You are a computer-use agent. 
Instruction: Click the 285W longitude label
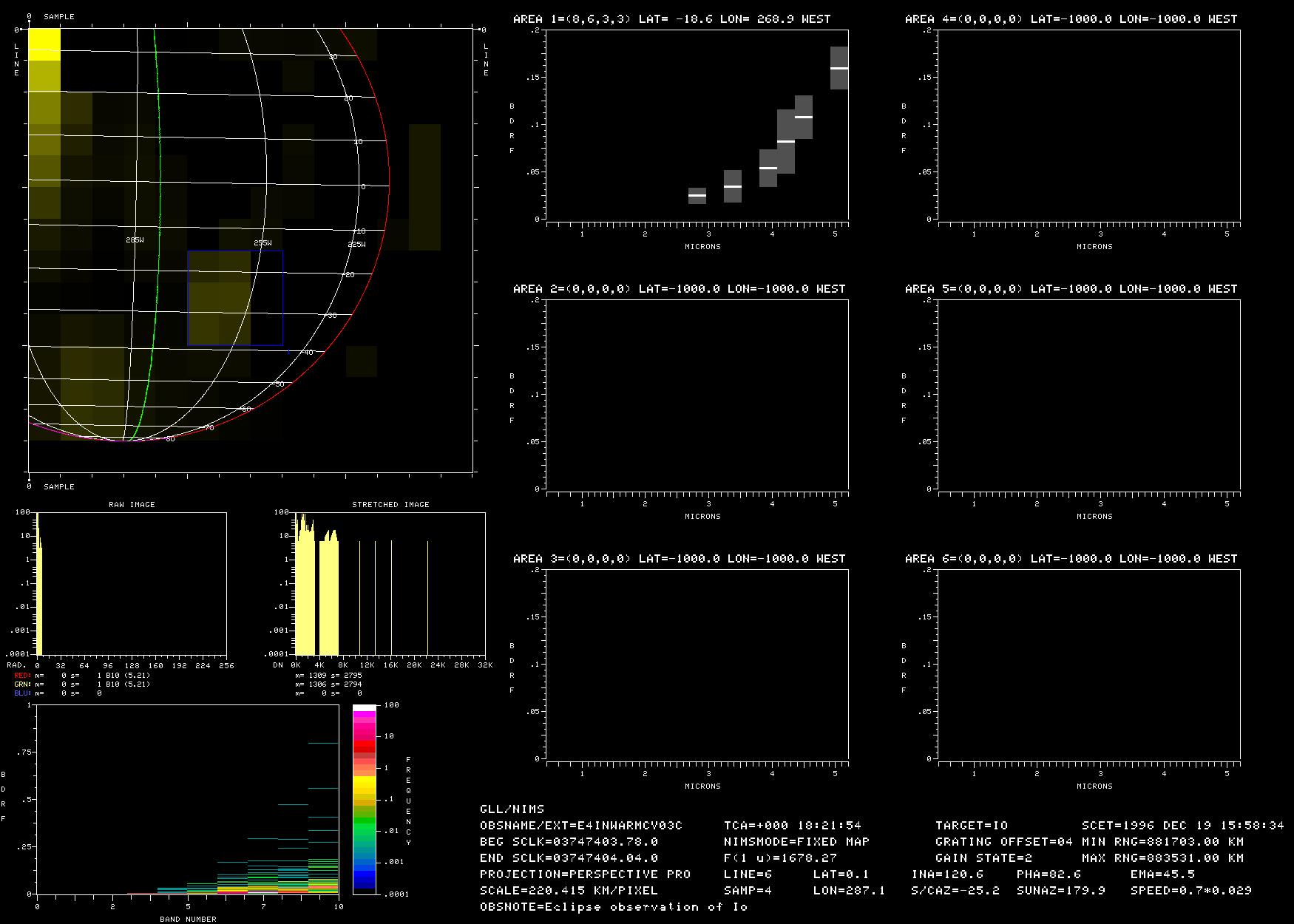tap(135, 240)
